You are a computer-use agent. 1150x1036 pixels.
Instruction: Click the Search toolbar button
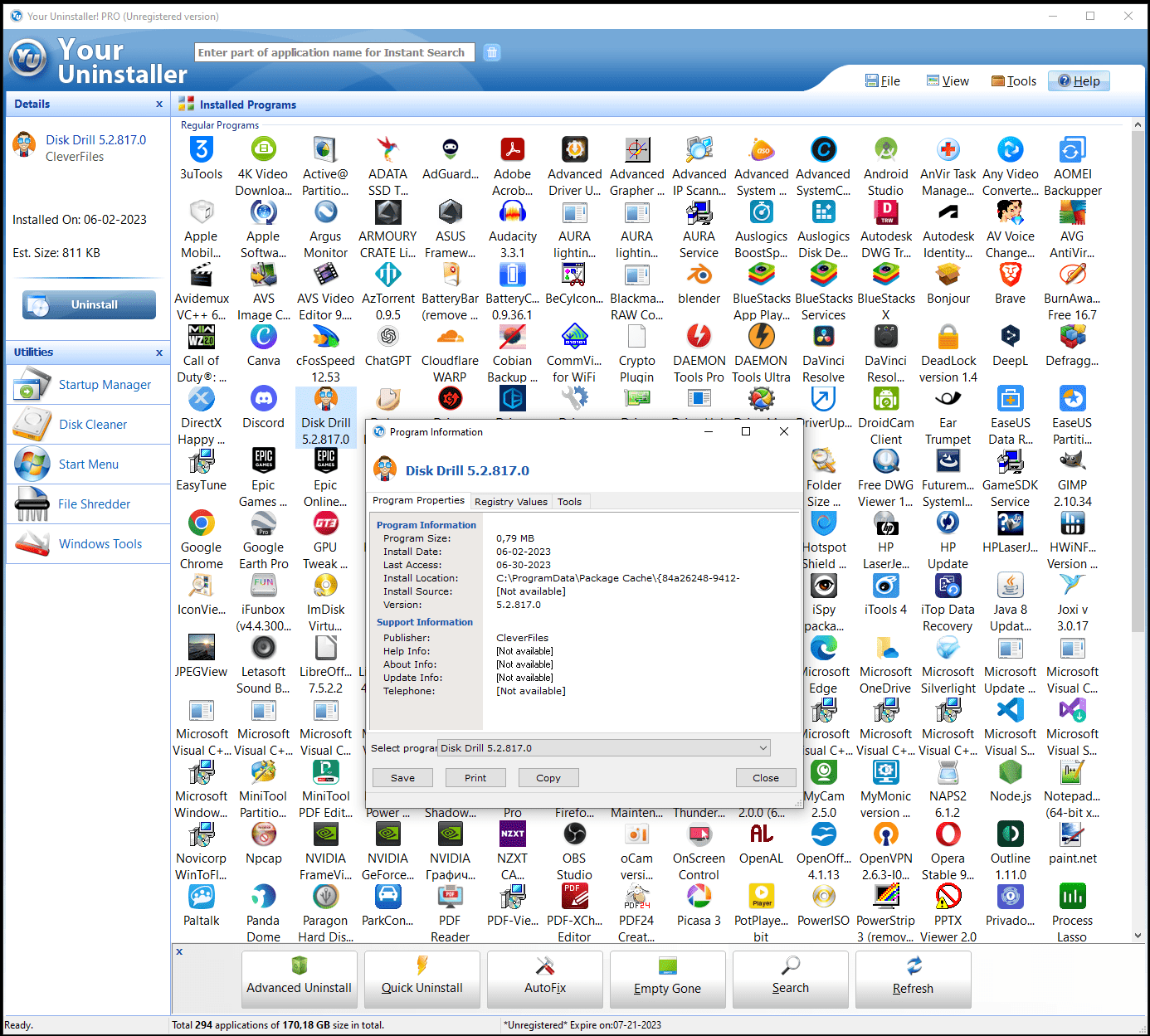[x=791, y=979]
